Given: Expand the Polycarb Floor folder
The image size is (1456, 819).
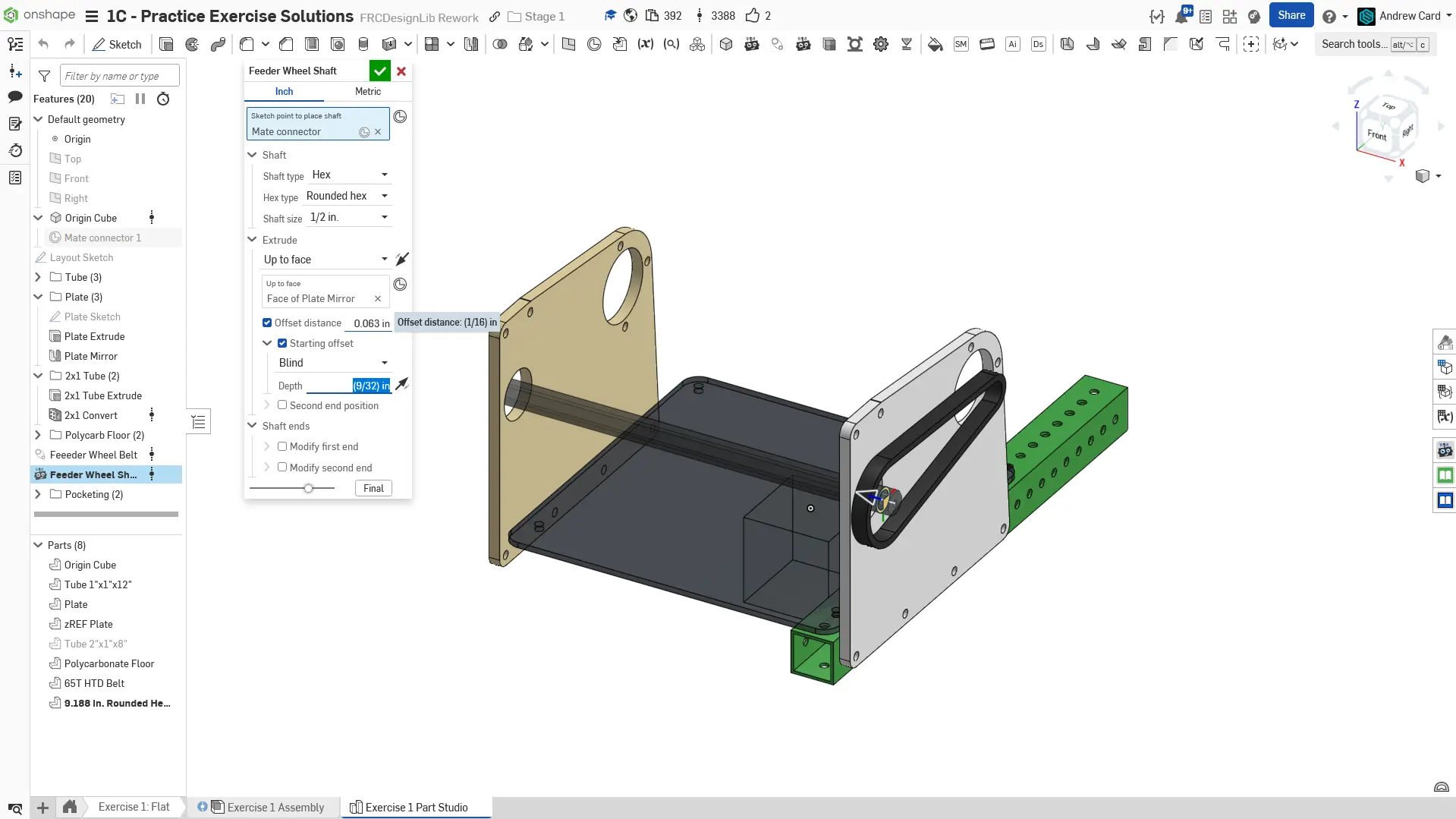Looking at the screenshot, I should pos(39,435).
